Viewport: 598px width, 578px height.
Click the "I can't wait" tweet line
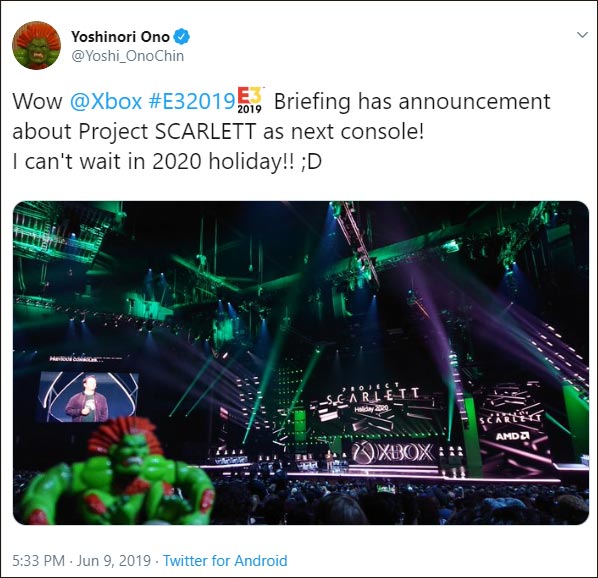(167, 162)
